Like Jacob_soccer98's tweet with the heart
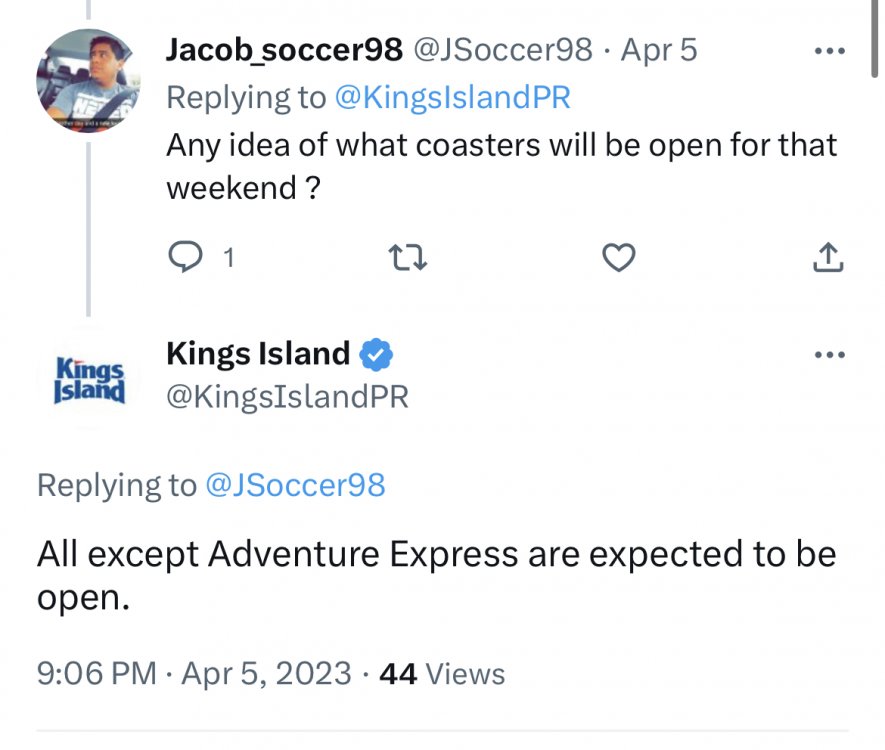885x750 pixels. coord(620,258)
